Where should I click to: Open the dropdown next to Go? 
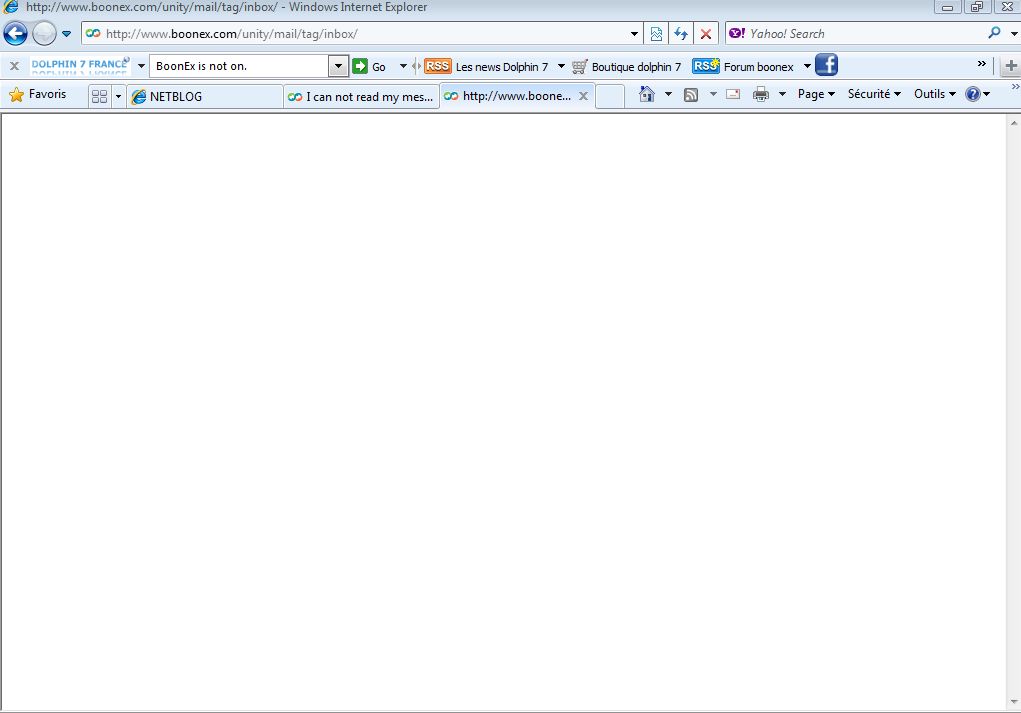point(403,66)
